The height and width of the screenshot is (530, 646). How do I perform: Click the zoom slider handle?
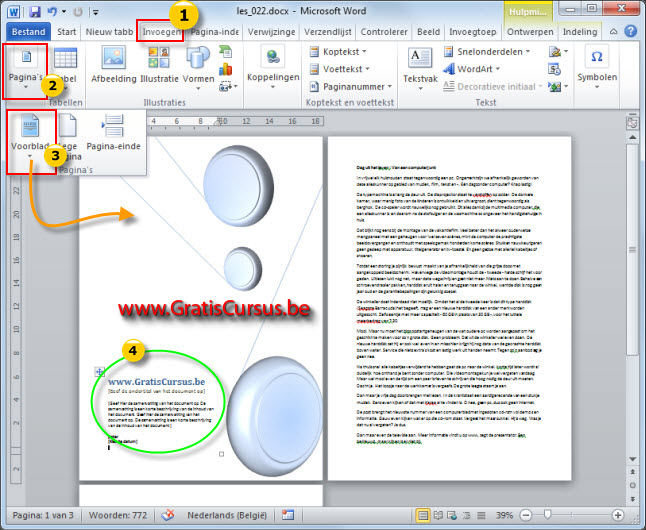pyautogui.click(x=547, y=514)
